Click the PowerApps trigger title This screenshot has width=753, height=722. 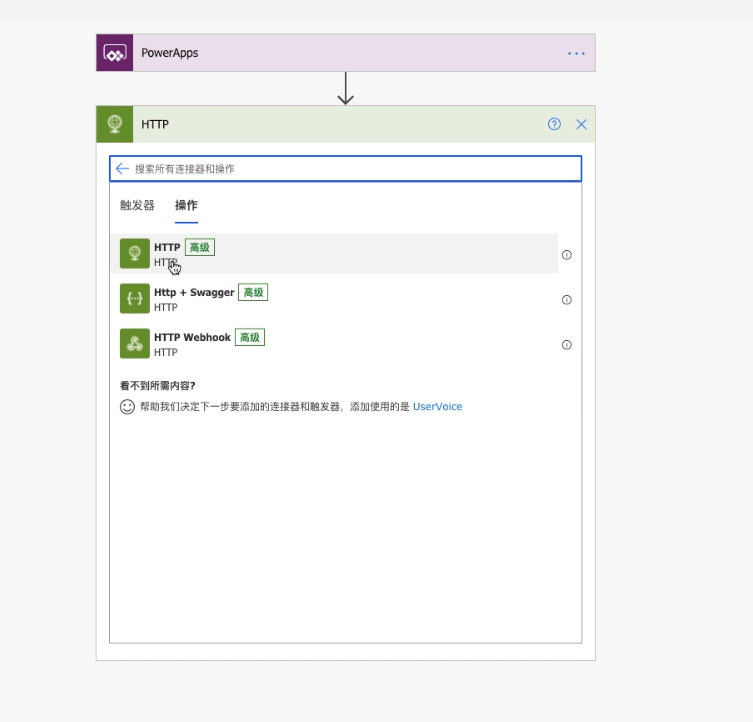170,53
